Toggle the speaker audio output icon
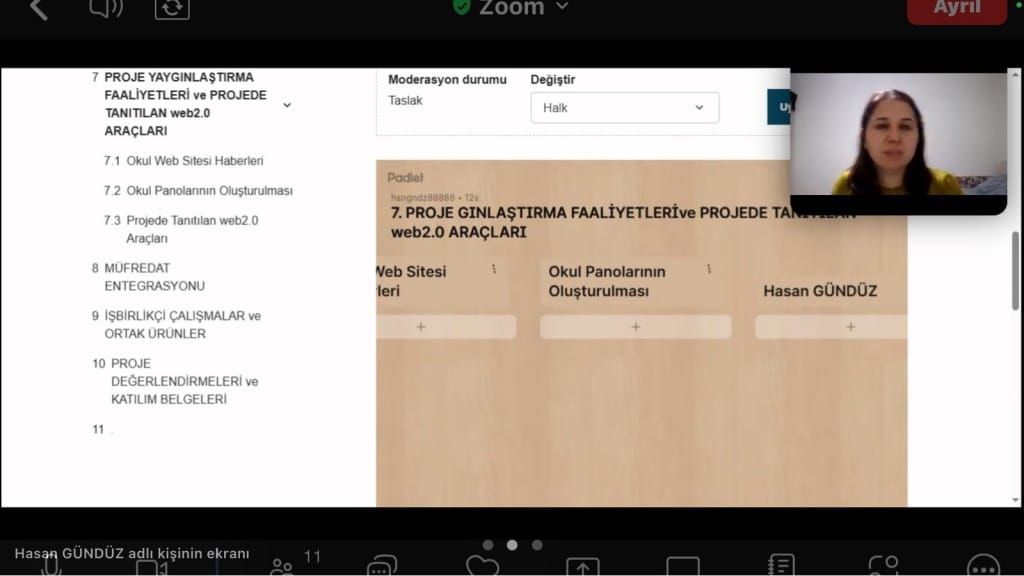Screen dimensions: 1024x576 pos(106,9)
